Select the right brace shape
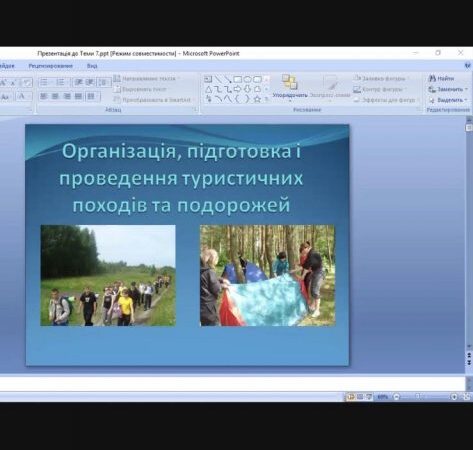This screenshot has width=473, height=450. (247, 99)
